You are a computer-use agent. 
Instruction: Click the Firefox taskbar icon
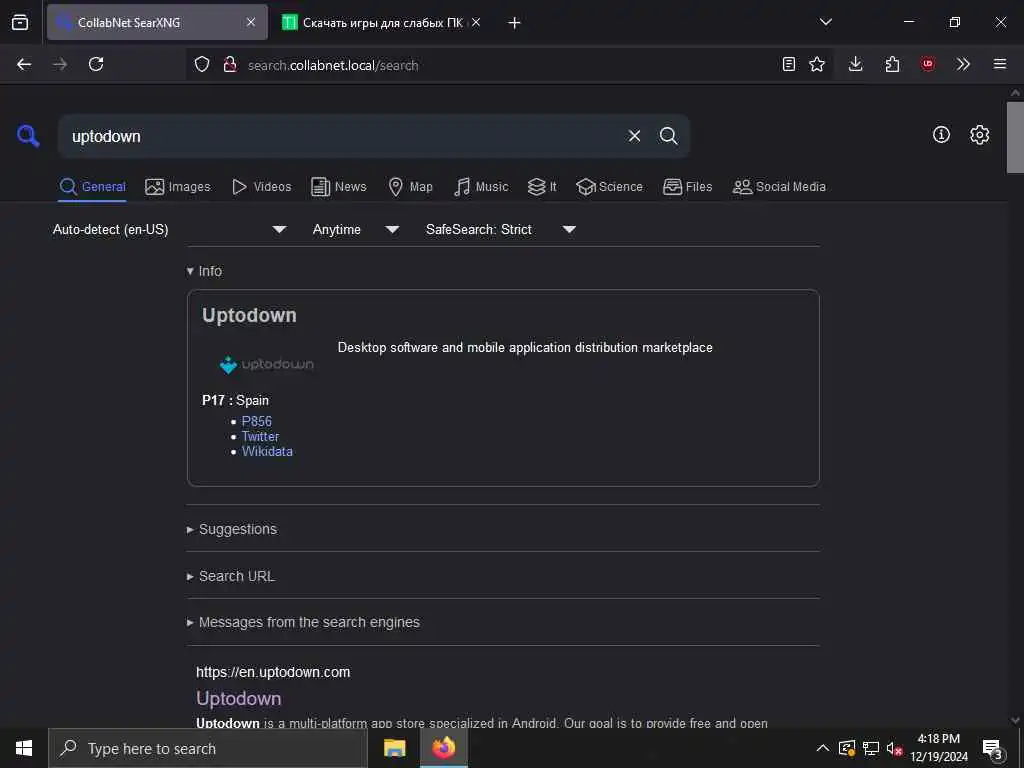(443, 748)
